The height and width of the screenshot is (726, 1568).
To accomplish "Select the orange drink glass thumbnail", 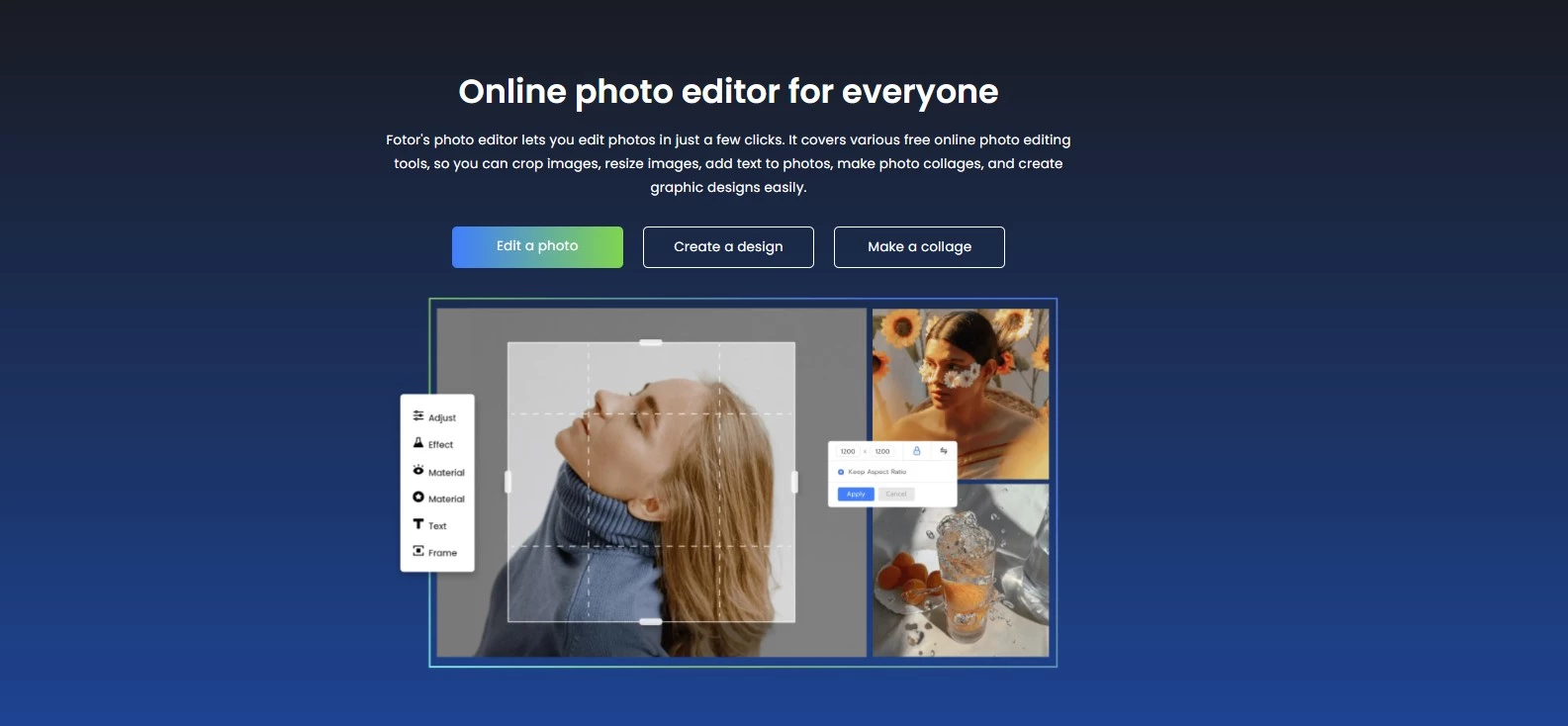I will tap(960, 570).
